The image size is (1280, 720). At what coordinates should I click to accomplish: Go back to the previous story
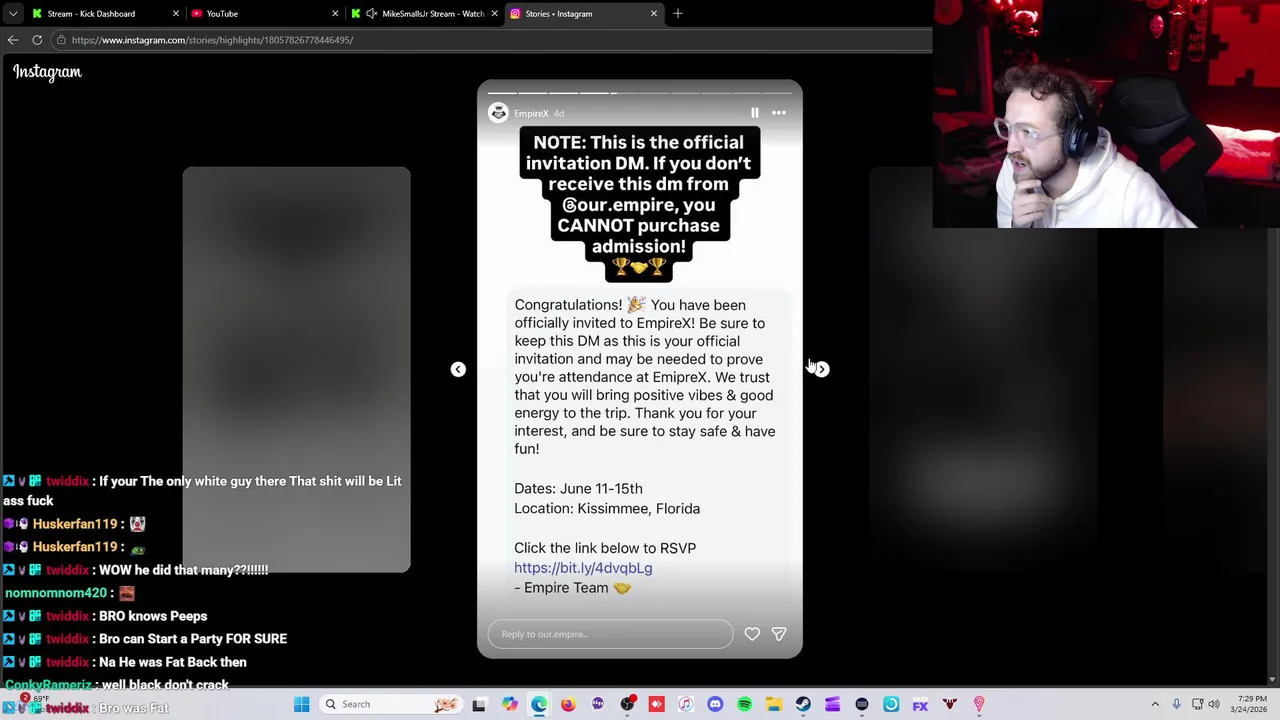pos(458,369)
